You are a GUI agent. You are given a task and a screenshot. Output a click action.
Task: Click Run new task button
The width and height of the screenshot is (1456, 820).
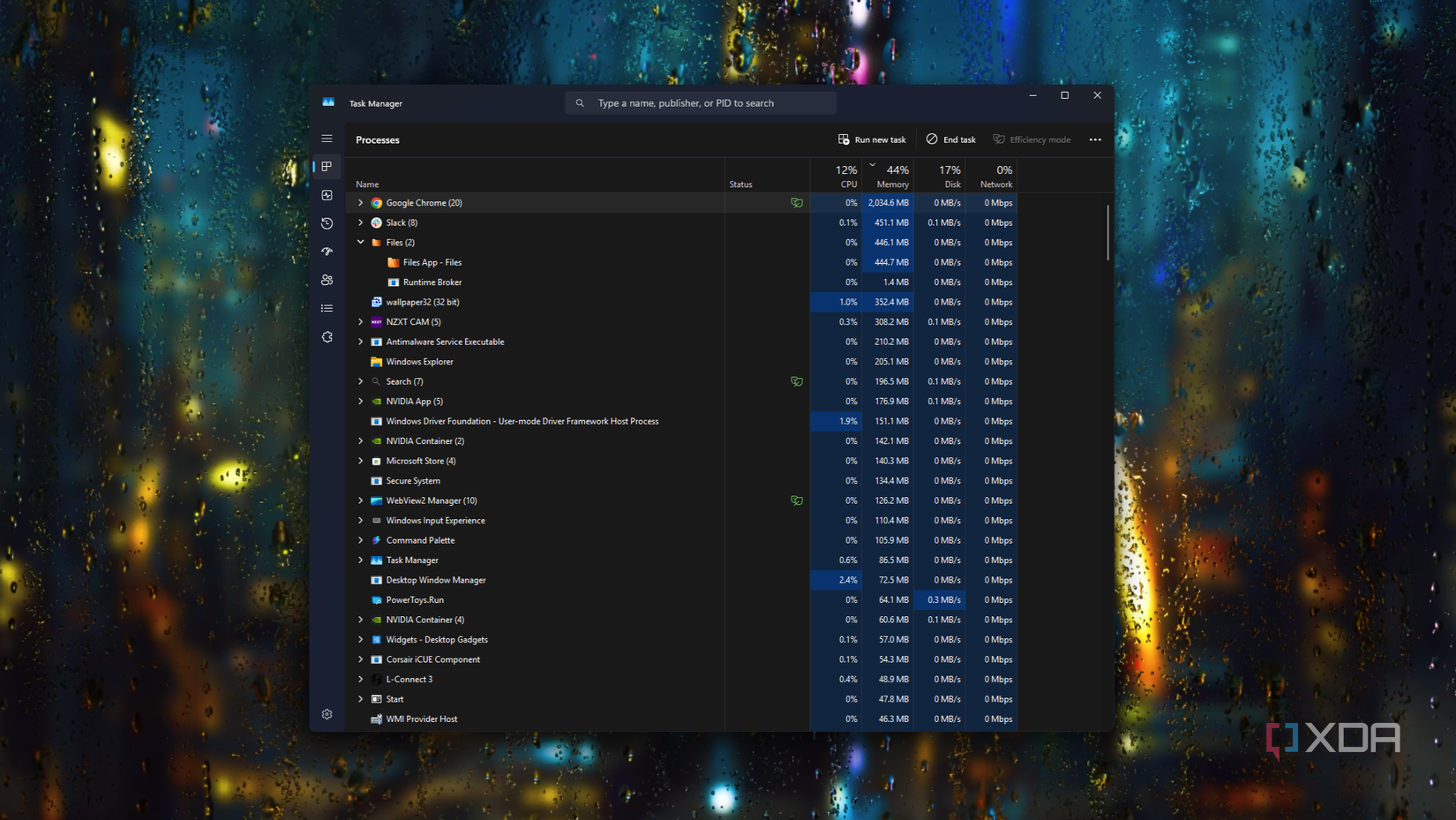click(x=872, y=139)
